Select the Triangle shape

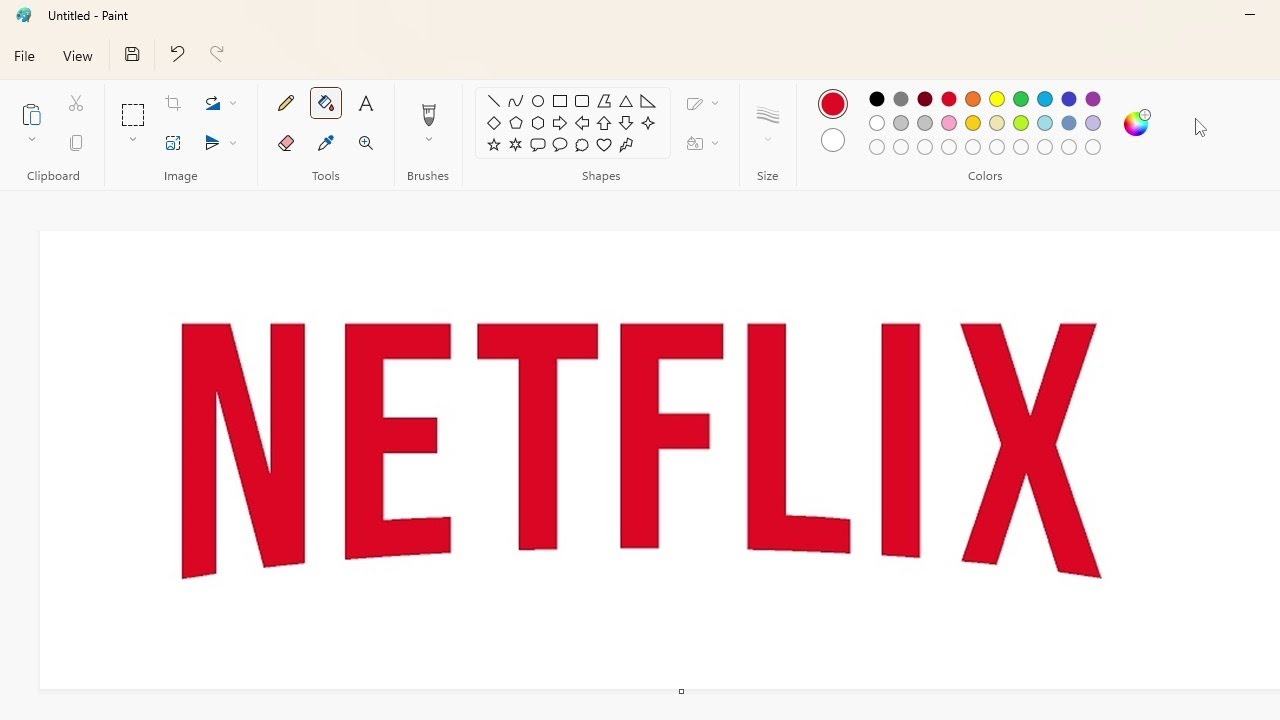click(x=626, y=101)
